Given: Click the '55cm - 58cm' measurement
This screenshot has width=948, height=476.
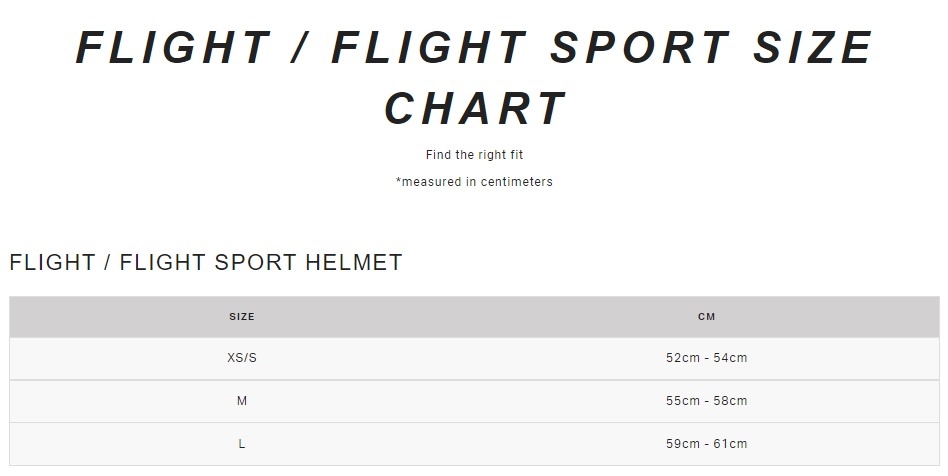Looking at the screenshot, I should click(706, 401).
